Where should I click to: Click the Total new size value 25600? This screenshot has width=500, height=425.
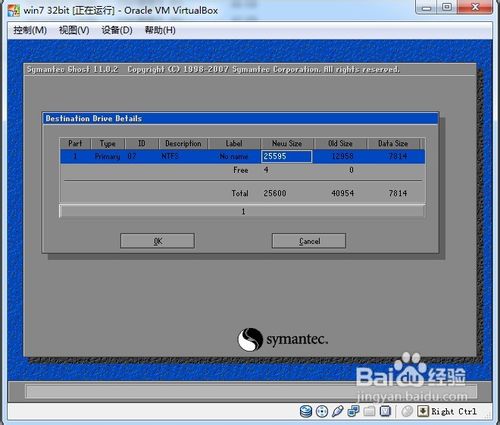click(275, 193)
